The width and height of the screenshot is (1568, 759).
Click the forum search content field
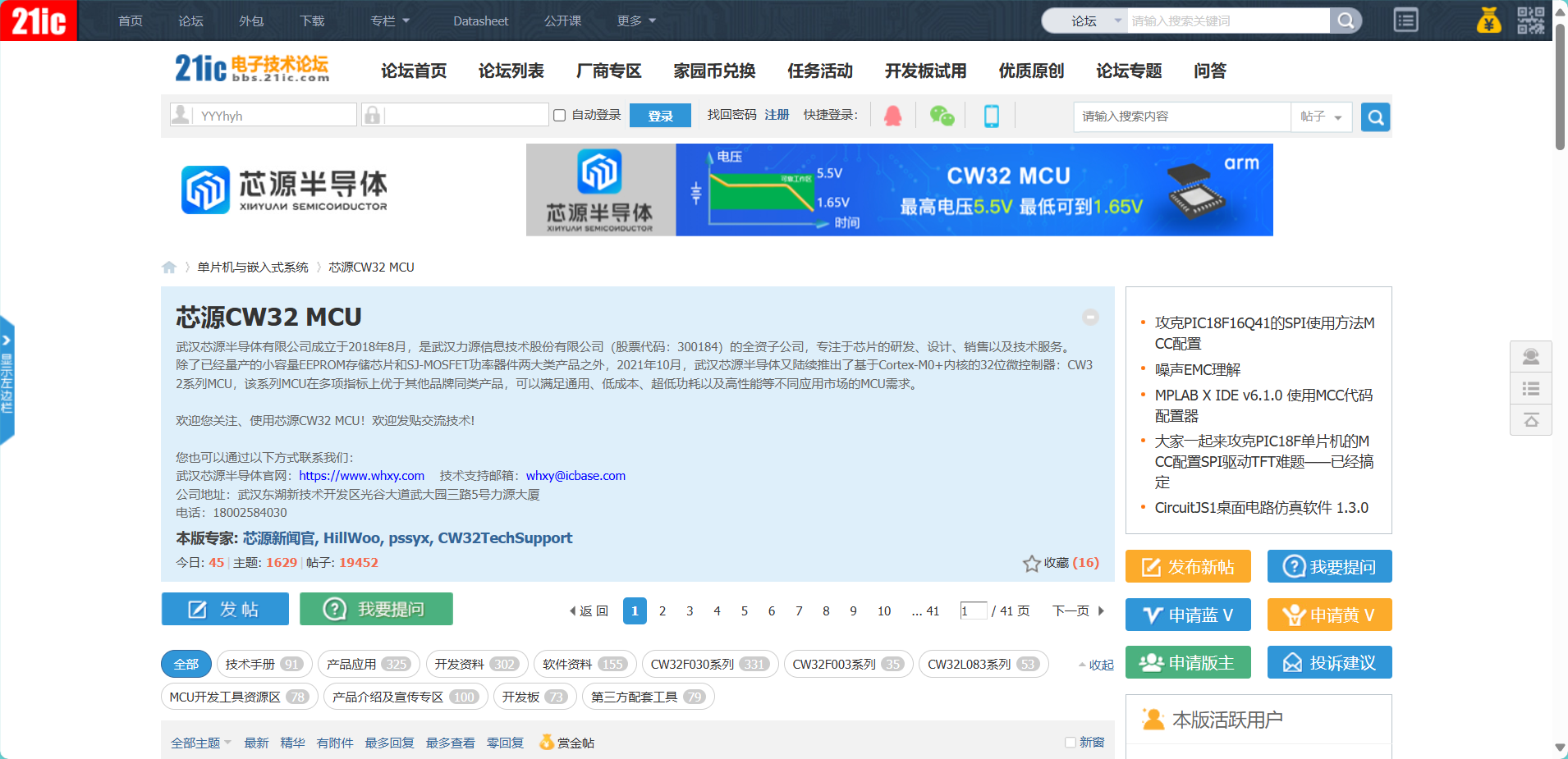click(x=1182, y=117)
